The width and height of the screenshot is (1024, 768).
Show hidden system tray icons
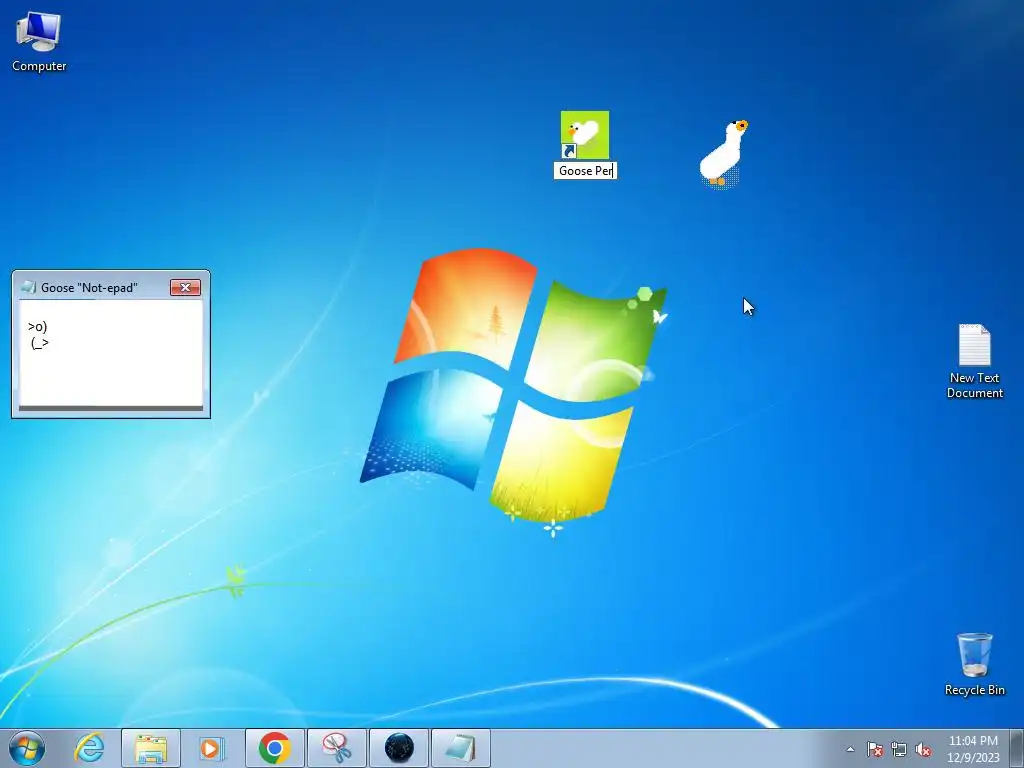850,749
